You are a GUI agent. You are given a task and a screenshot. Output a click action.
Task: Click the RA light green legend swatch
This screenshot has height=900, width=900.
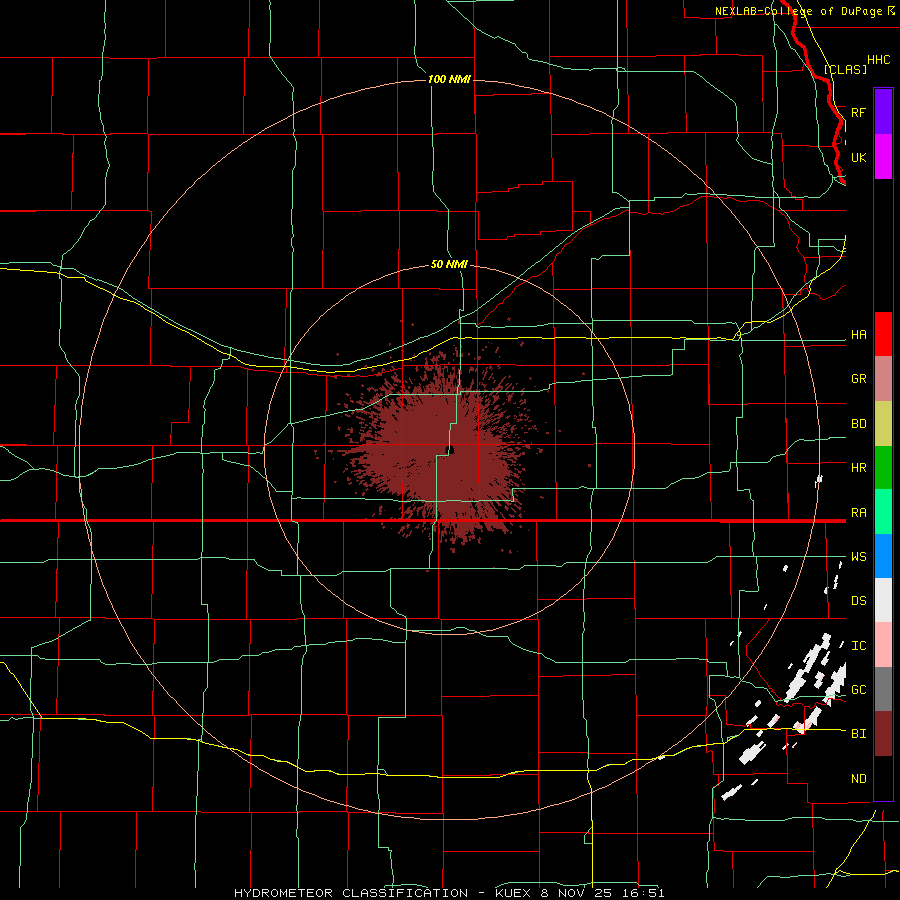click(x=883, y=512)
